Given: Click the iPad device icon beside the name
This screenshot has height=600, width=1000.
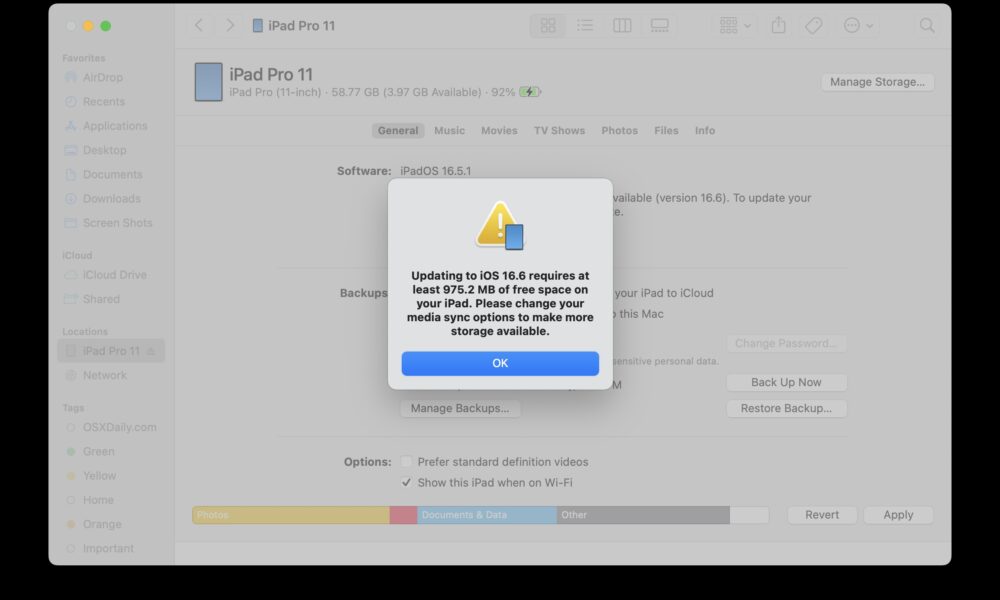Looking at the screenshot, I should pos(209,82).
